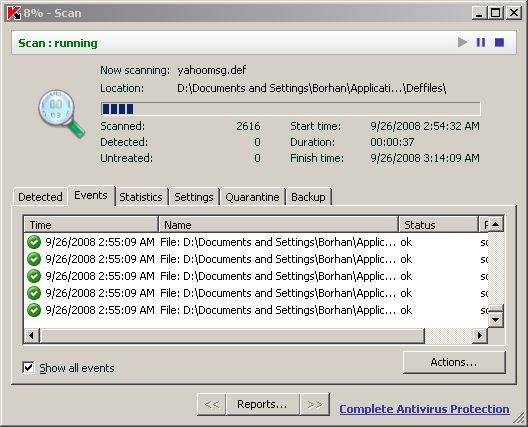The image size is (528, 427).
Task: Click the finish time 3:14:09 AM value
Action: tap(425, 158)
